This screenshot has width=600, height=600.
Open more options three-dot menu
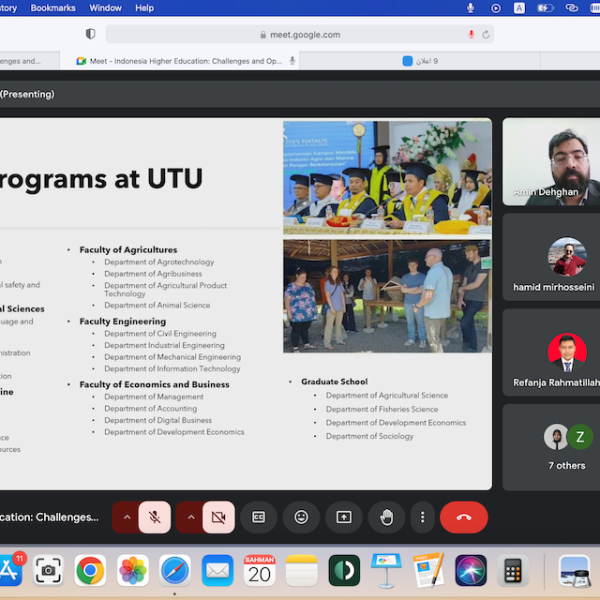[423, 517]
